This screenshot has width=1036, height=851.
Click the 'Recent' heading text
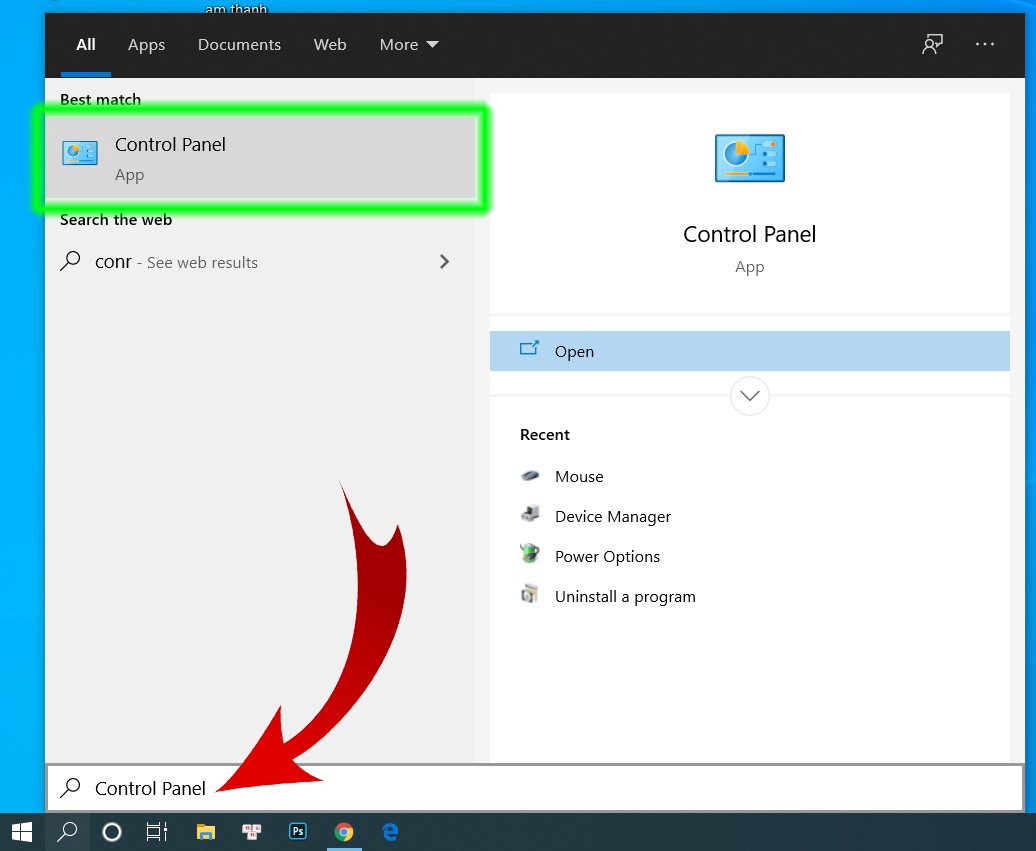click(x=544, y=435)
